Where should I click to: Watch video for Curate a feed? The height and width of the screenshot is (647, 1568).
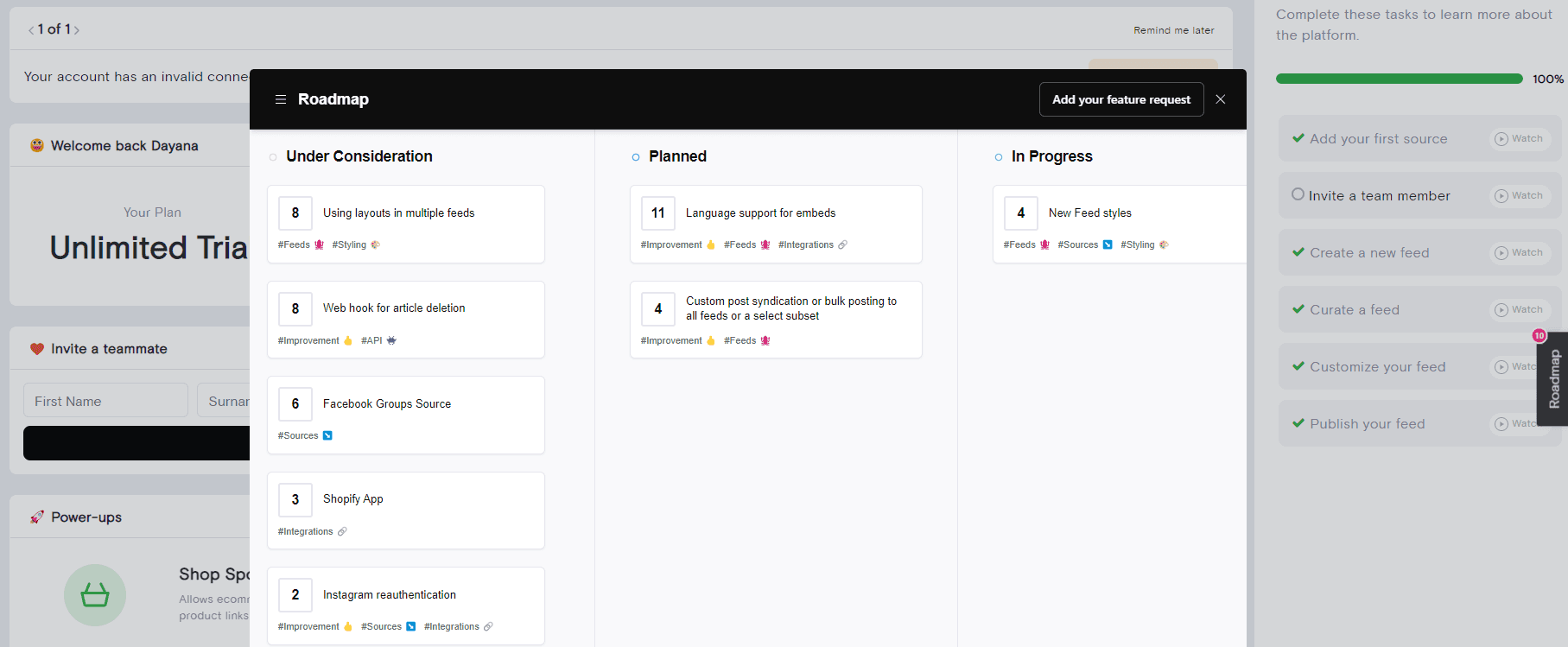coord(1519,310)
